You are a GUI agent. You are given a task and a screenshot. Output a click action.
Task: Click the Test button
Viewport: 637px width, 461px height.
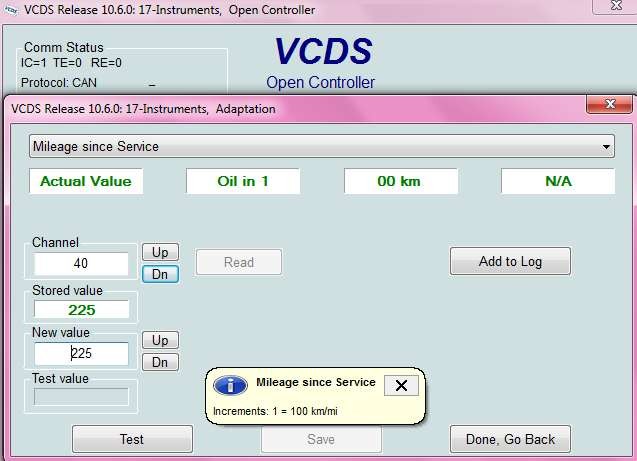coord(132,439)
